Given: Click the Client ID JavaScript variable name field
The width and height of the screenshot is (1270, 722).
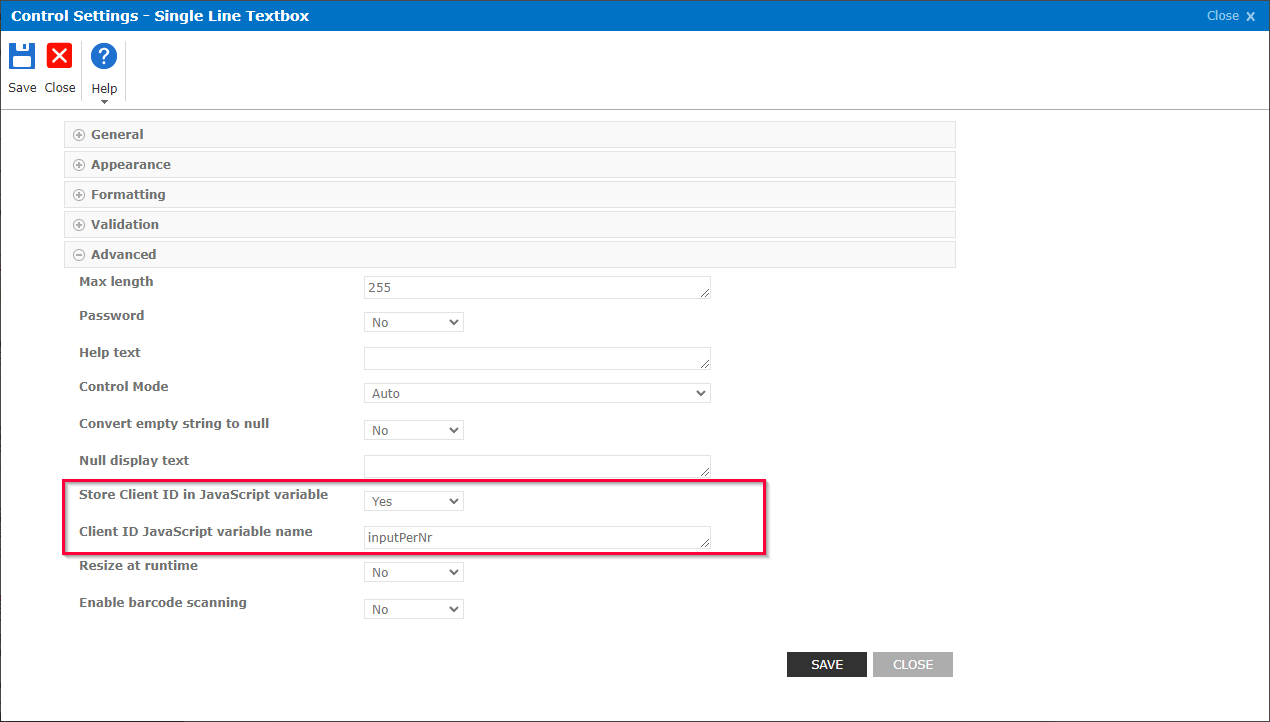Looking at the screenshot, I should tap(537, 537).
